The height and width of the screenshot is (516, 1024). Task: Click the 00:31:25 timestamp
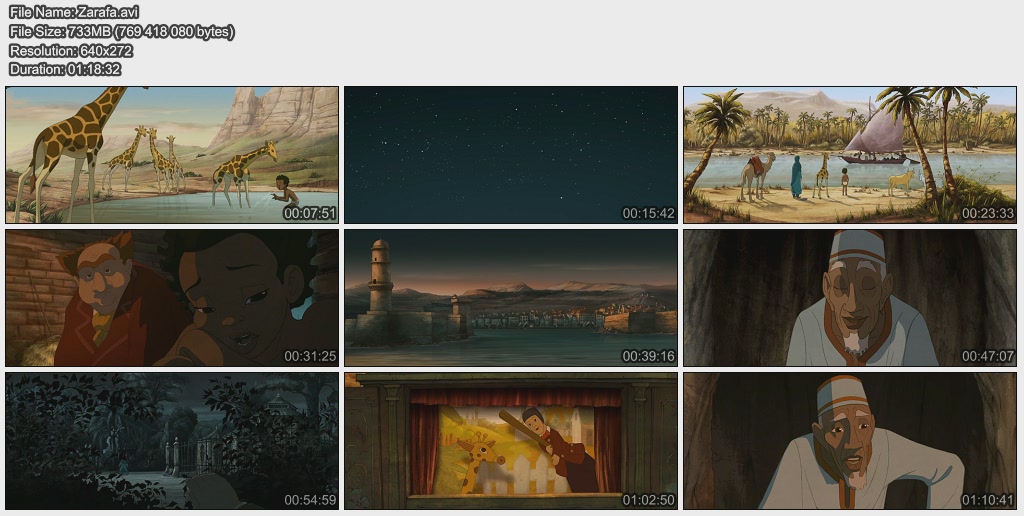coord(310,356)
